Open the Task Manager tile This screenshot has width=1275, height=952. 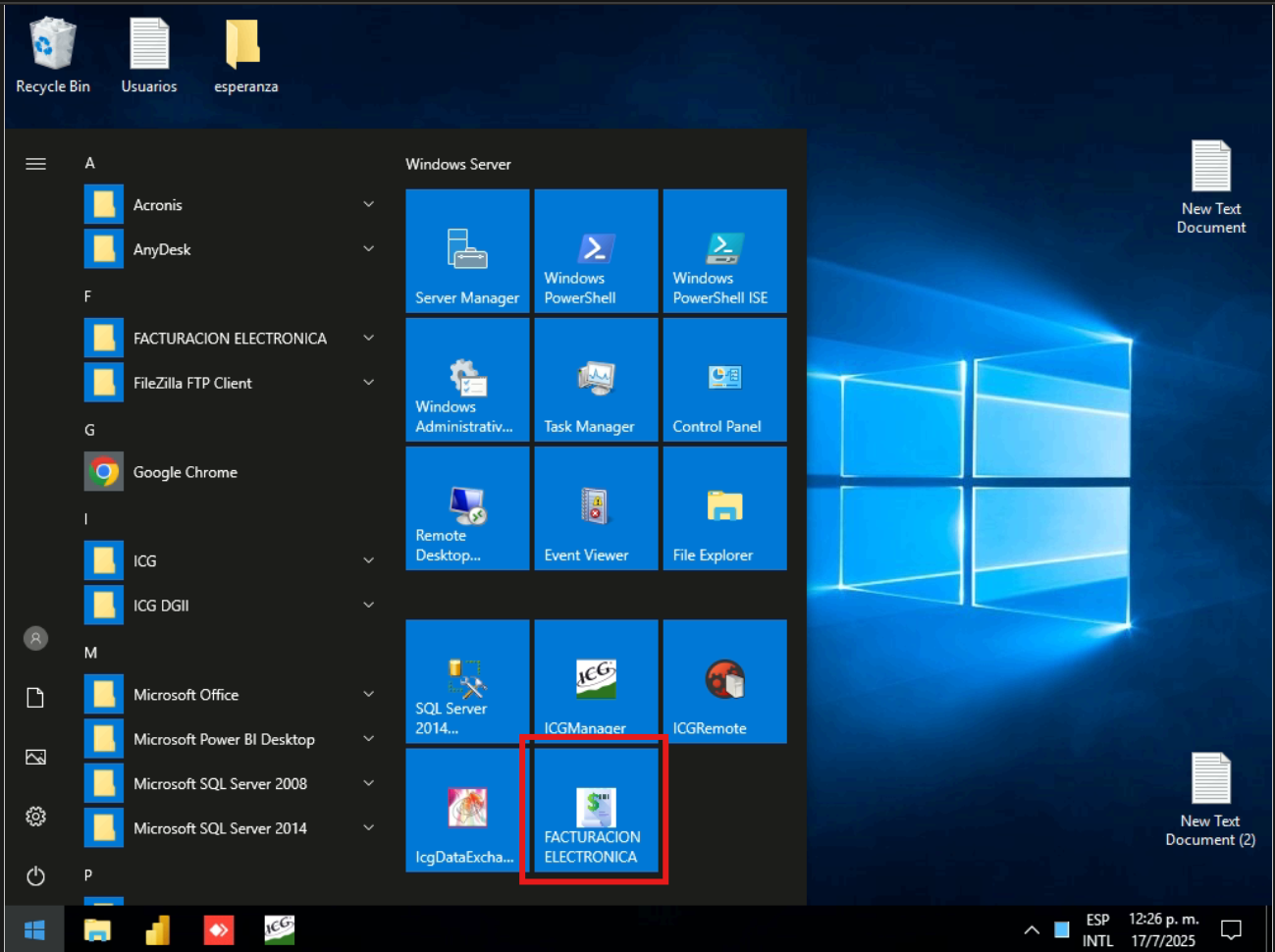click(x=596, y=380)
